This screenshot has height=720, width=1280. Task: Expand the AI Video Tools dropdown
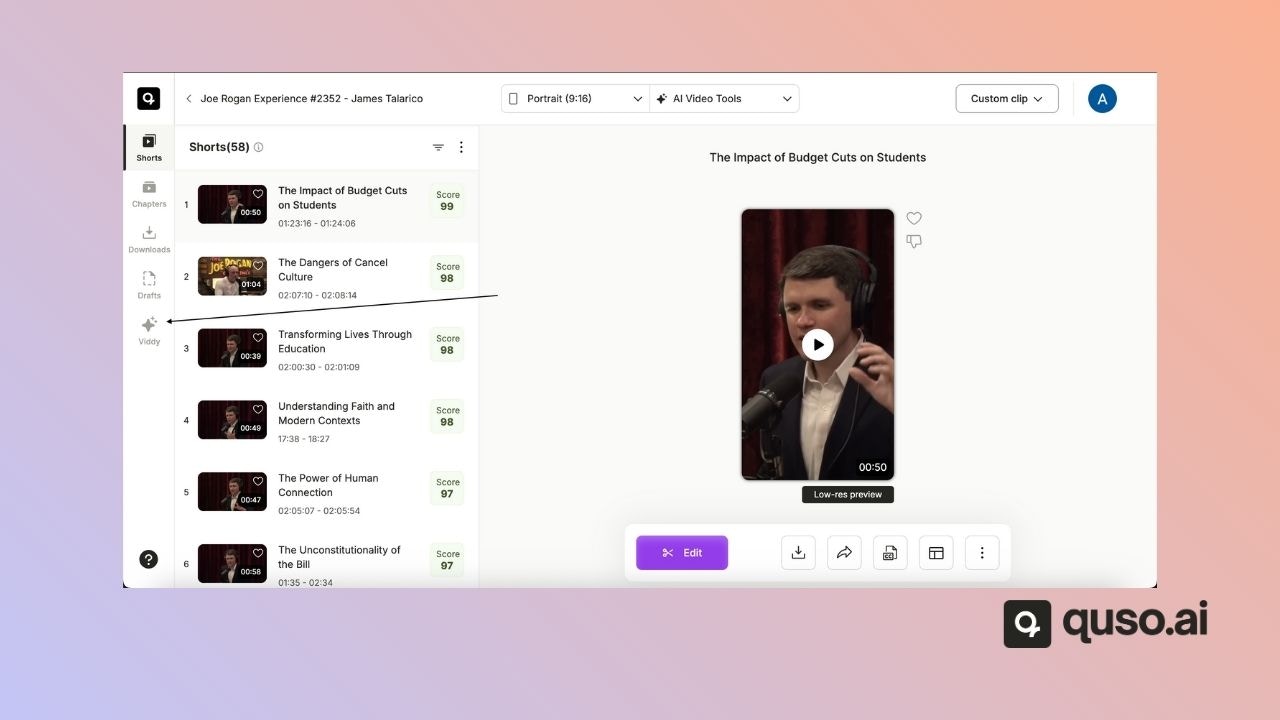coord(725,99)
